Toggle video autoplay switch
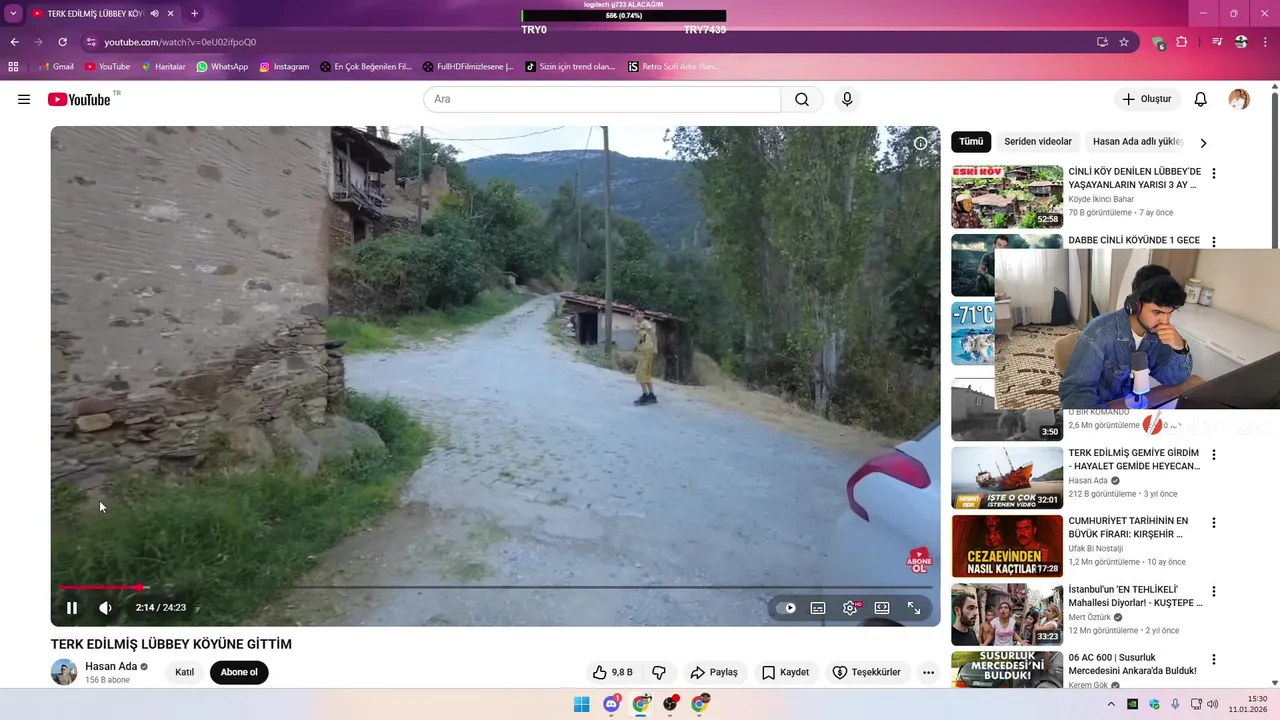Viewport: 1280px width, 720px height. click(787, 608)
